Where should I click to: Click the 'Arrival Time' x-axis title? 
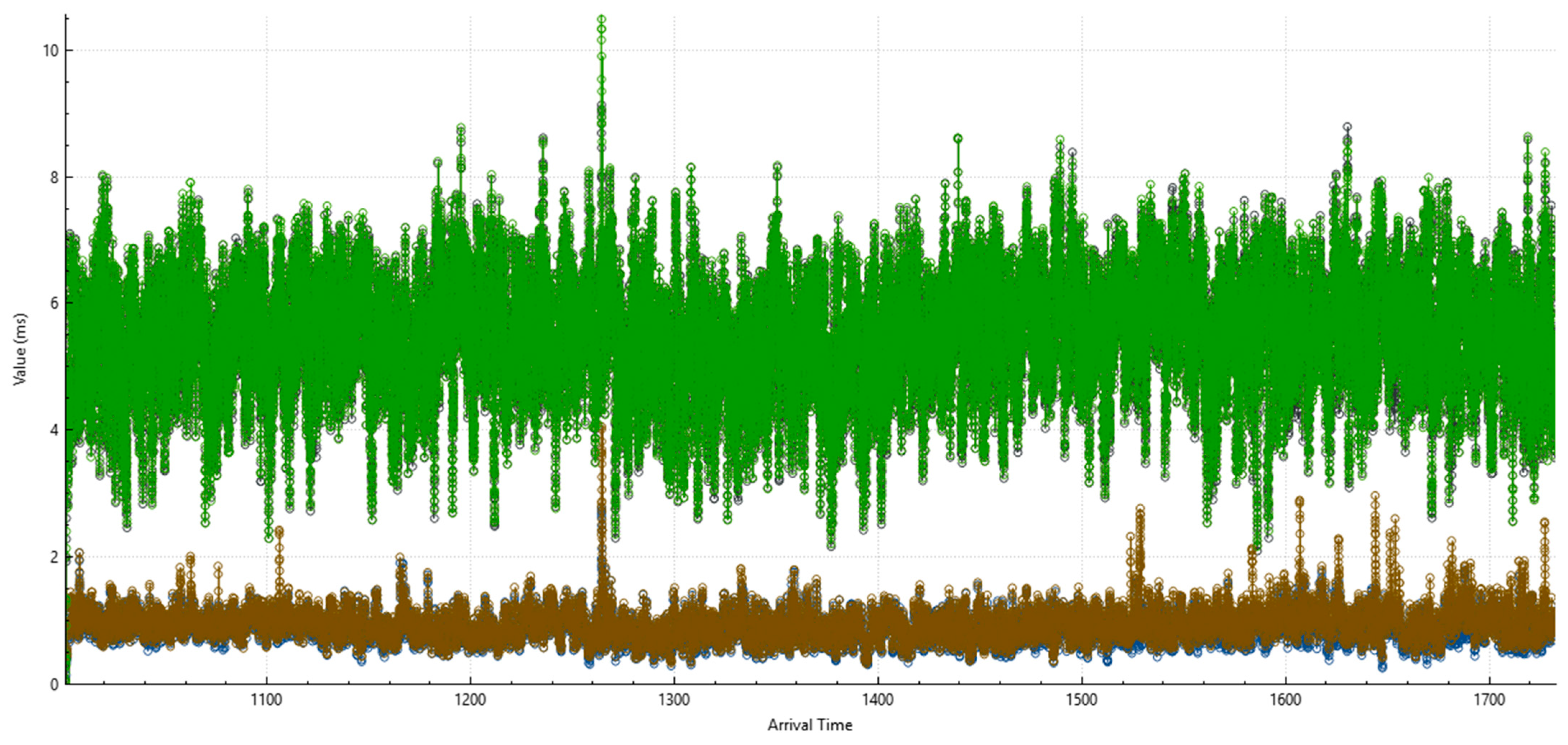[810, 725]
